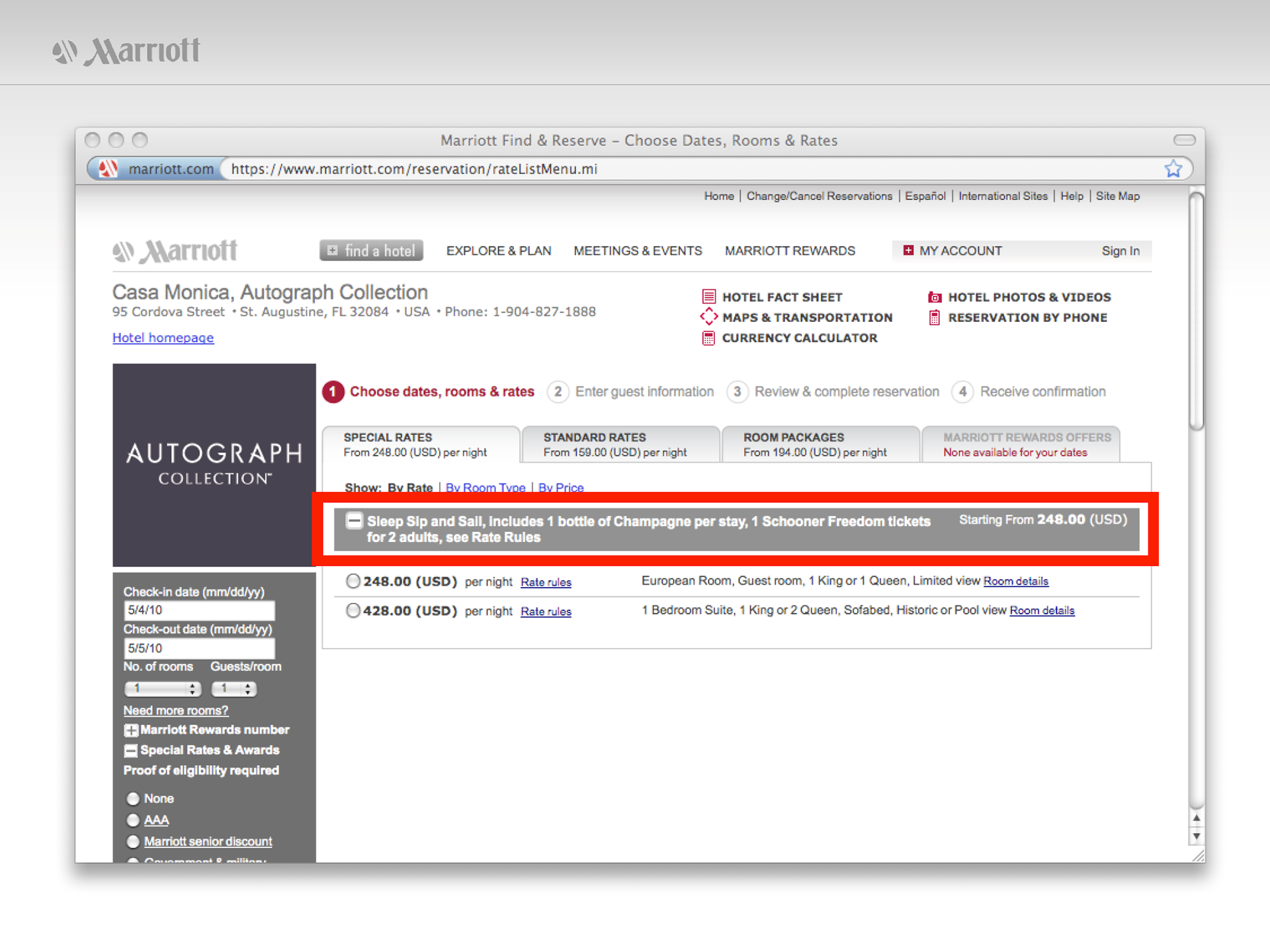
Task: Click the Check-out date field
Action: tap(199, 648)
